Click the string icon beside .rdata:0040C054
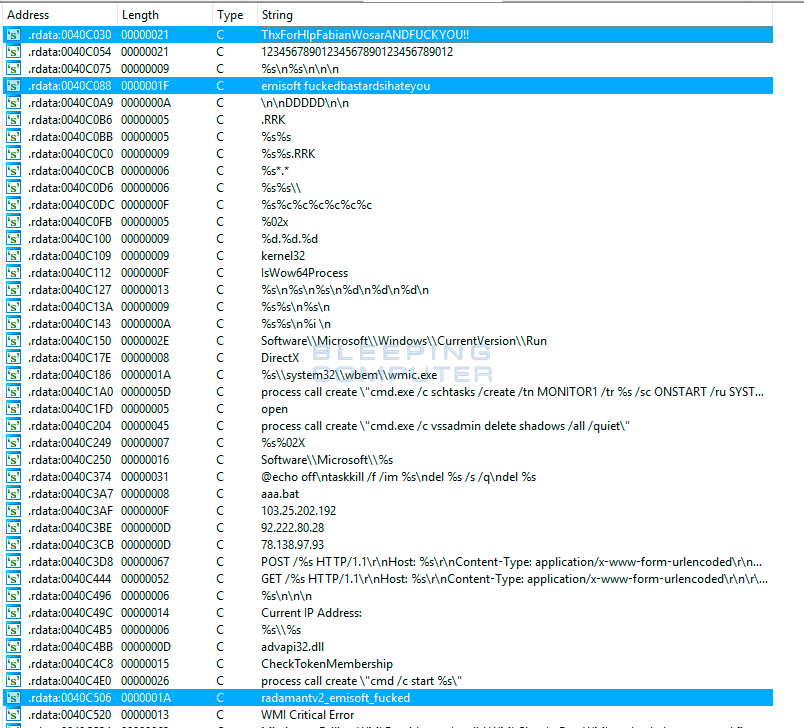804x728 pixels. coord(13,52)
